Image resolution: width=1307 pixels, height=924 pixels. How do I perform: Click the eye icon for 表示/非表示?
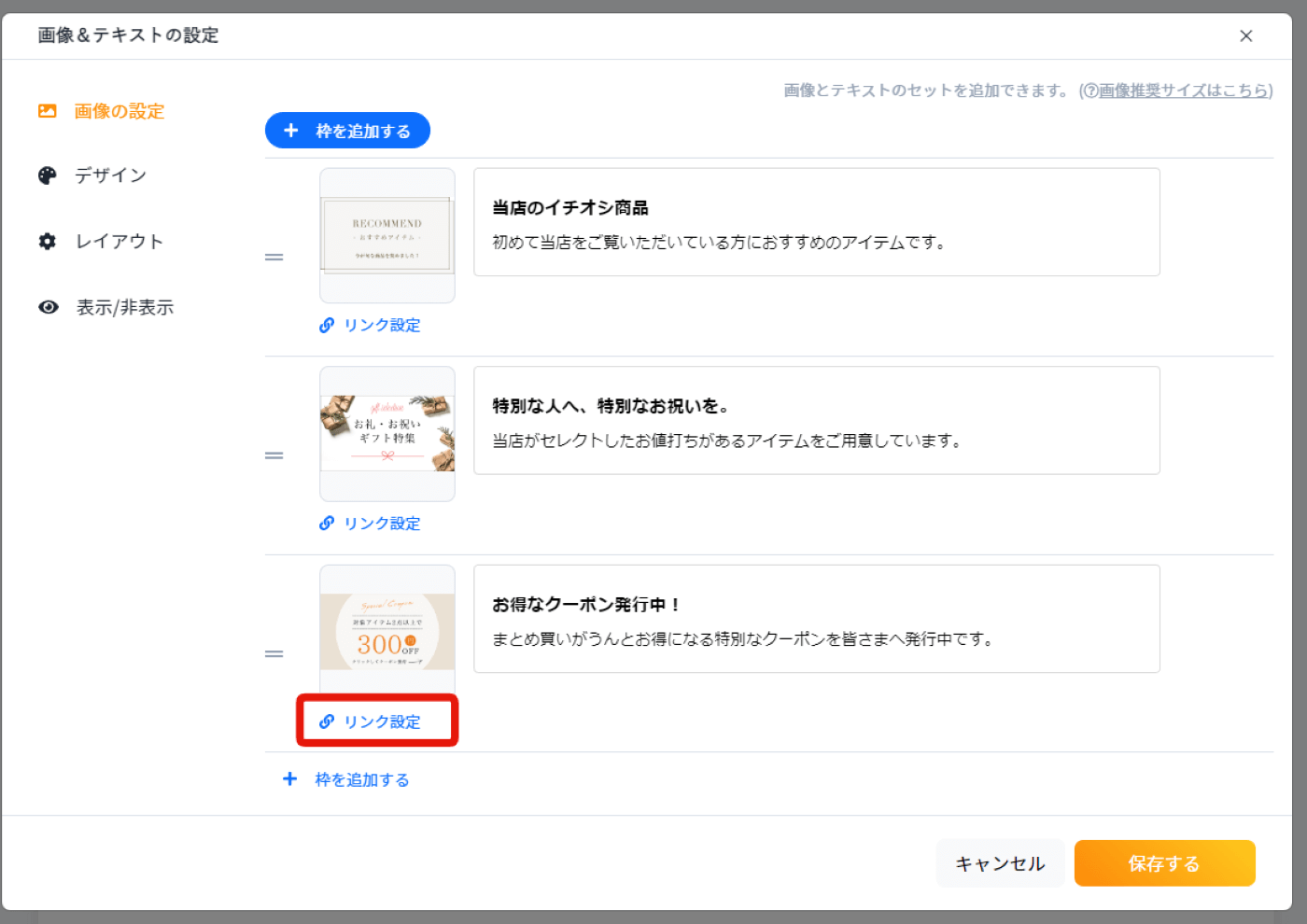point(49,307)
